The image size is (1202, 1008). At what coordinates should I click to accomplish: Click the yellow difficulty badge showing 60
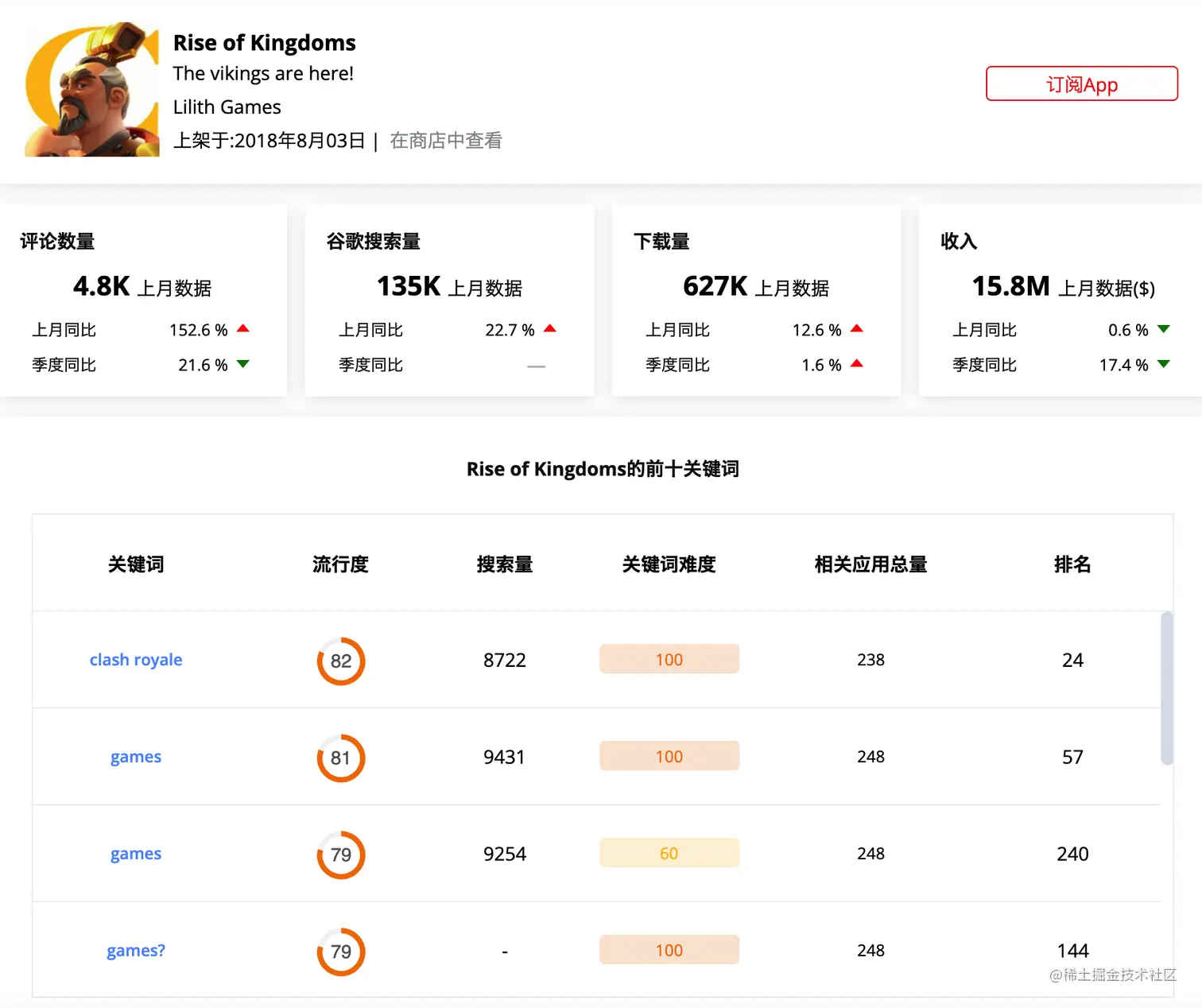[669, 852]
